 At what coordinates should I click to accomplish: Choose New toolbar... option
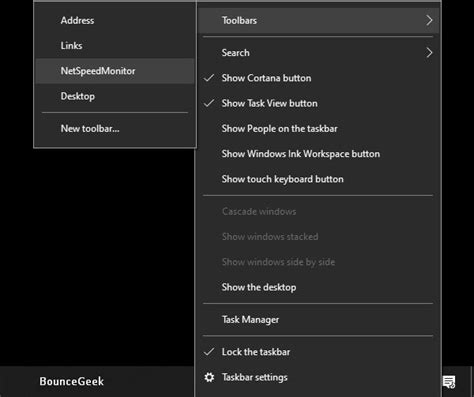click(115, 129)
